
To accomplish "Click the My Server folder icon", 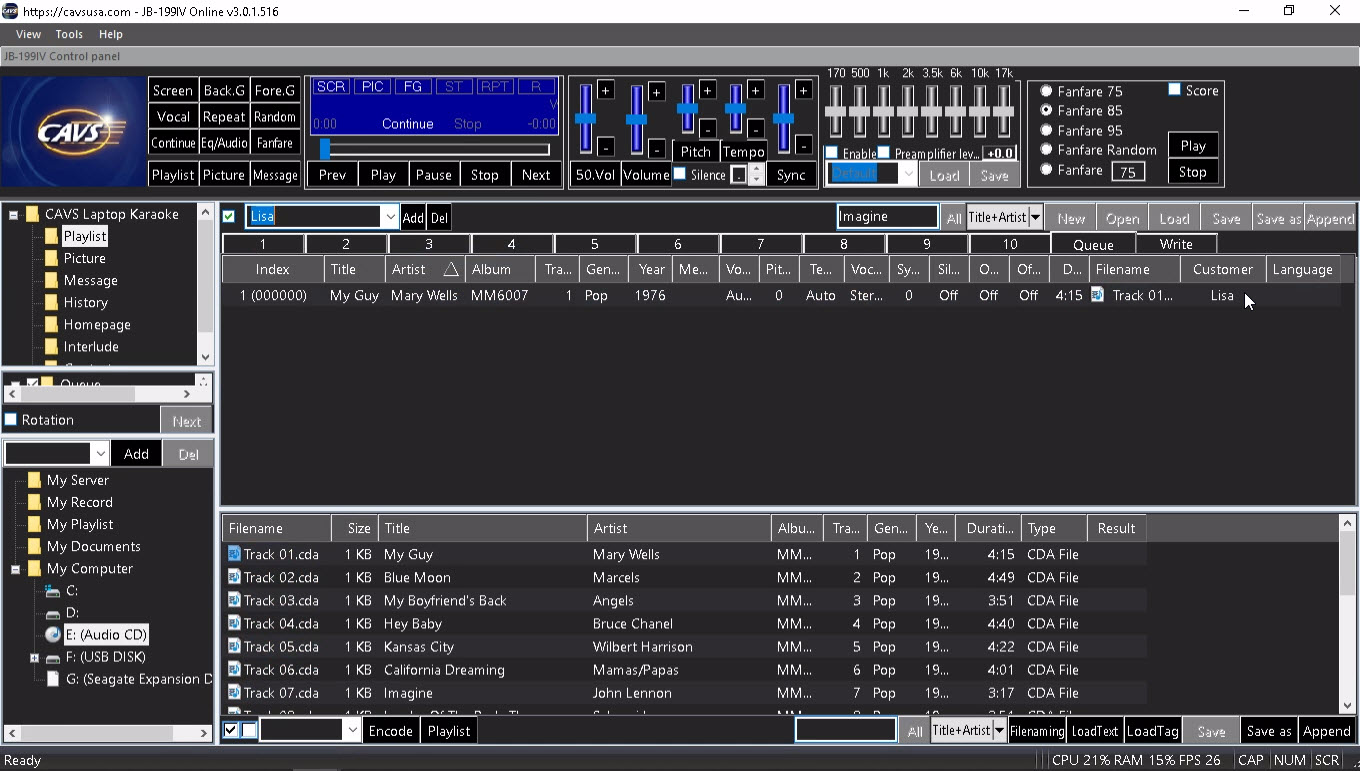I will tap(35, 480).
